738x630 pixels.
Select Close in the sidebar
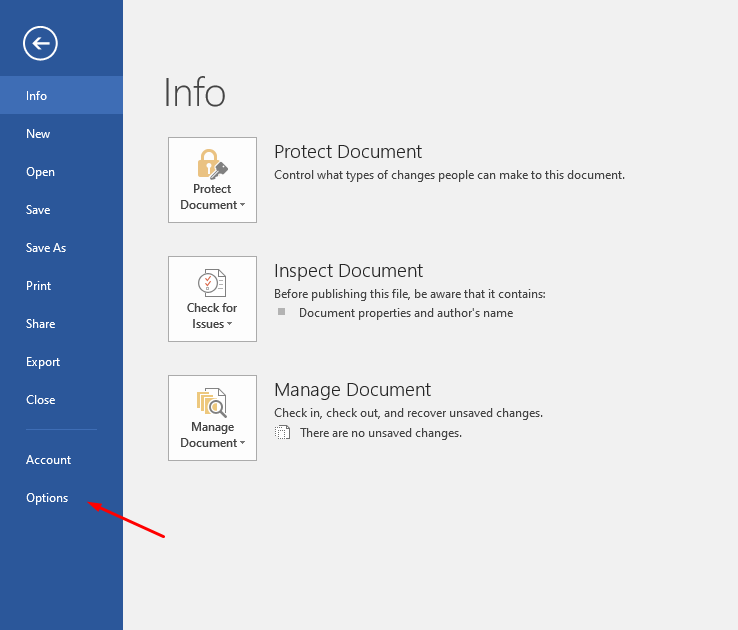(61, 400)
